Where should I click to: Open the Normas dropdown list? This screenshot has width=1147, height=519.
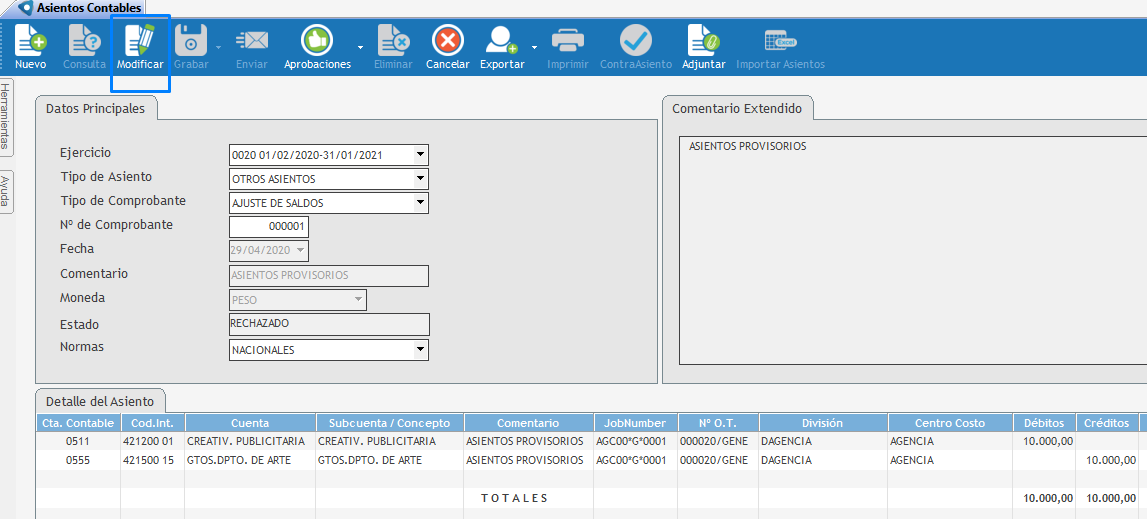tap(421, 350)
